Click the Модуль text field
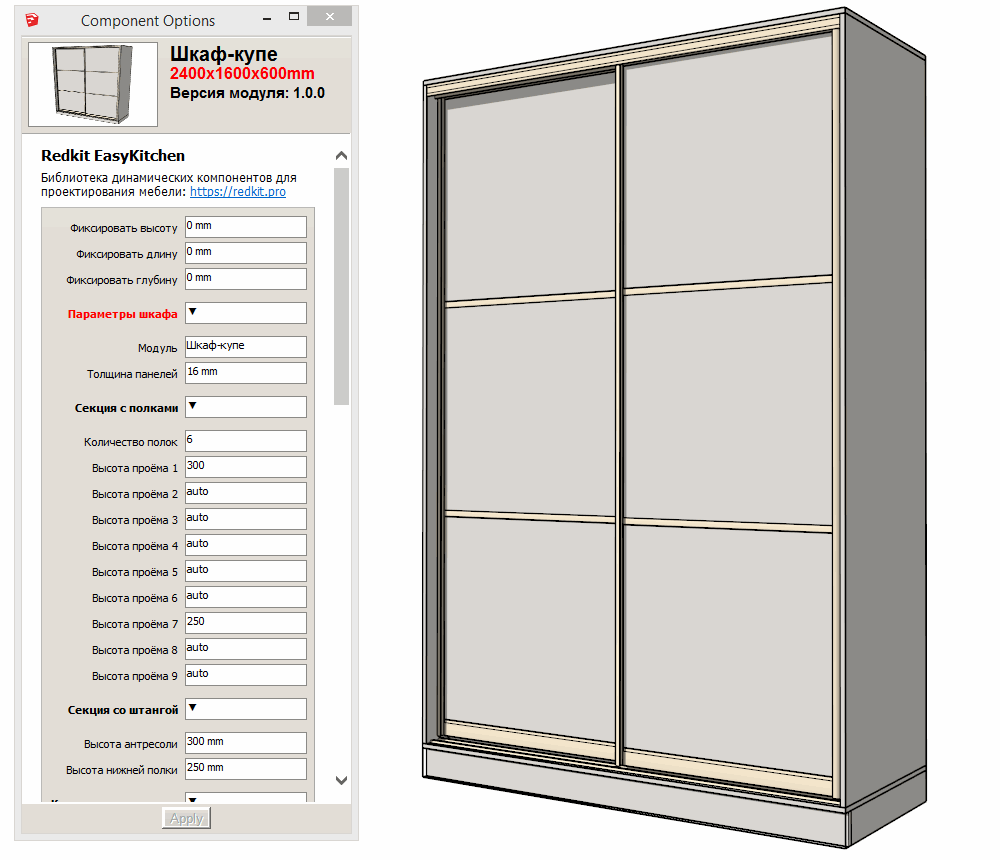The height and width of the screenshot is (860, 1000). click(x=245, y=347)
